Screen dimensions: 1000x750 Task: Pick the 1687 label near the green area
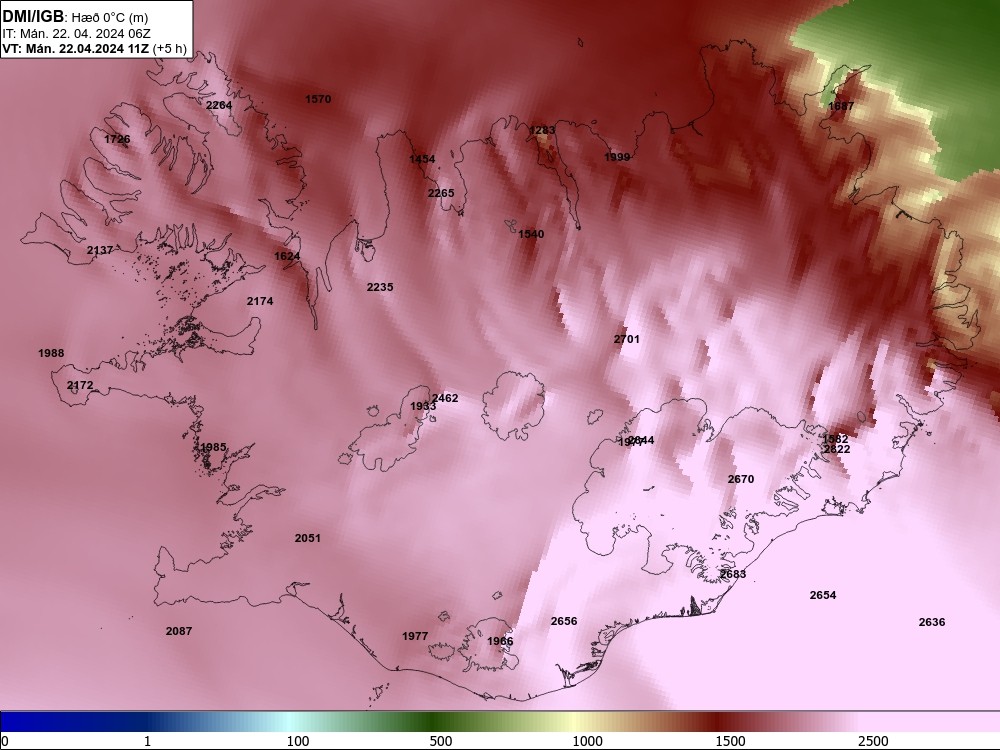point(841,106)
